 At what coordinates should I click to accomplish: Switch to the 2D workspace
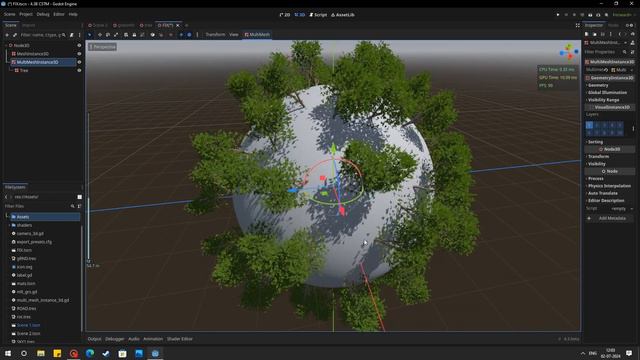[284, 15]
